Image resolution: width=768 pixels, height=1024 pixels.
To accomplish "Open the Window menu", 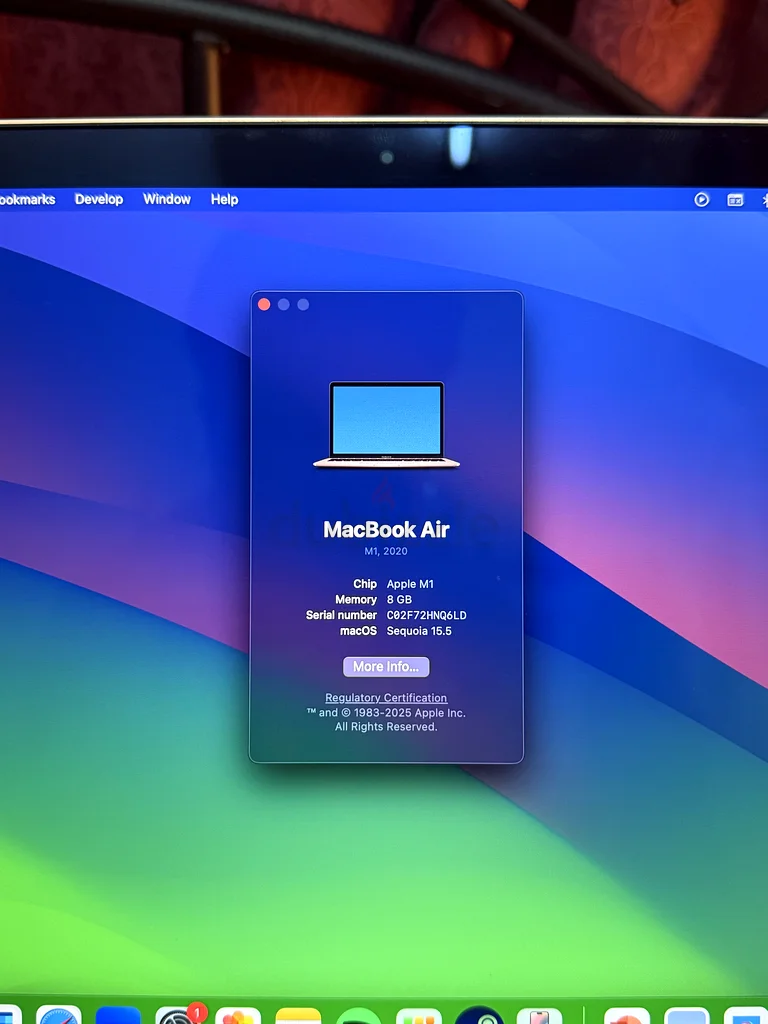I will (167, 199).
